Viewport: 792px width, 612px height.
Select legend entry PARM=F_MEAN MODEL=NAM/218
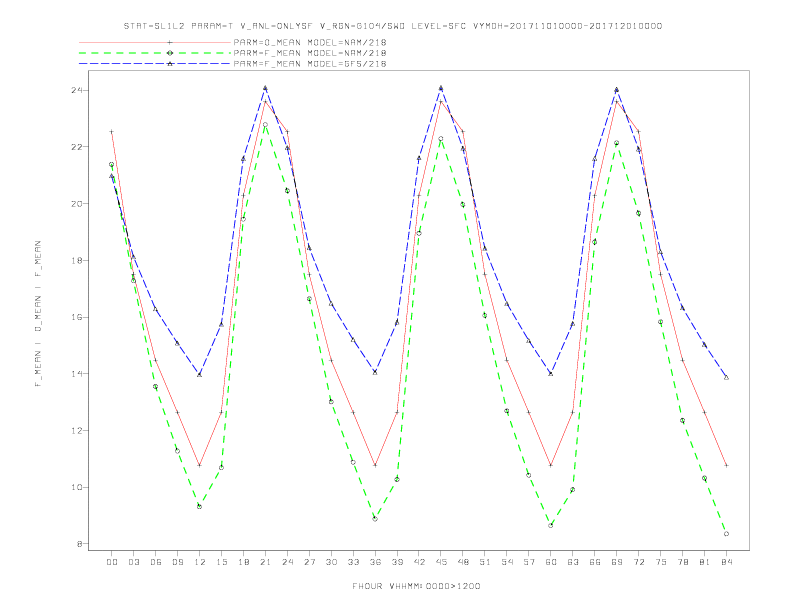[x=310, y=53]
